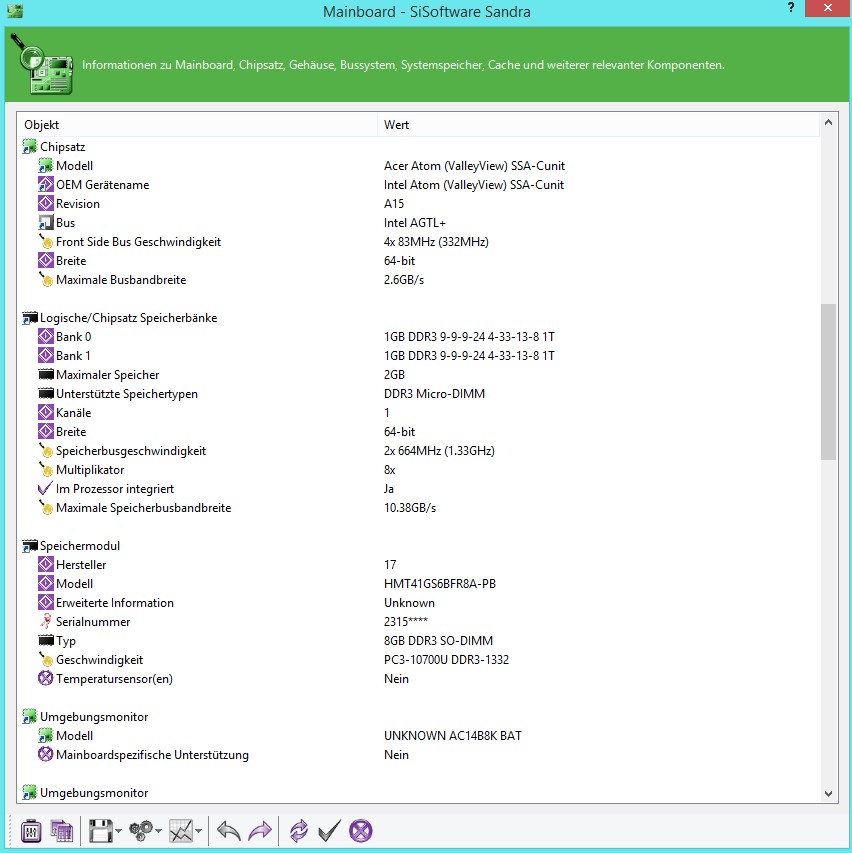
Task: Select the Speicherbusgeschwindigkeit row
Action: [x=418, y=450]
